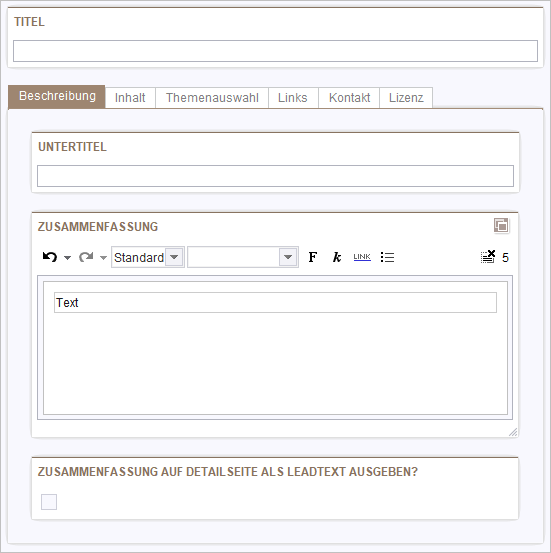
Task: Insert a bulleted list
Action: tap(387, 257)
